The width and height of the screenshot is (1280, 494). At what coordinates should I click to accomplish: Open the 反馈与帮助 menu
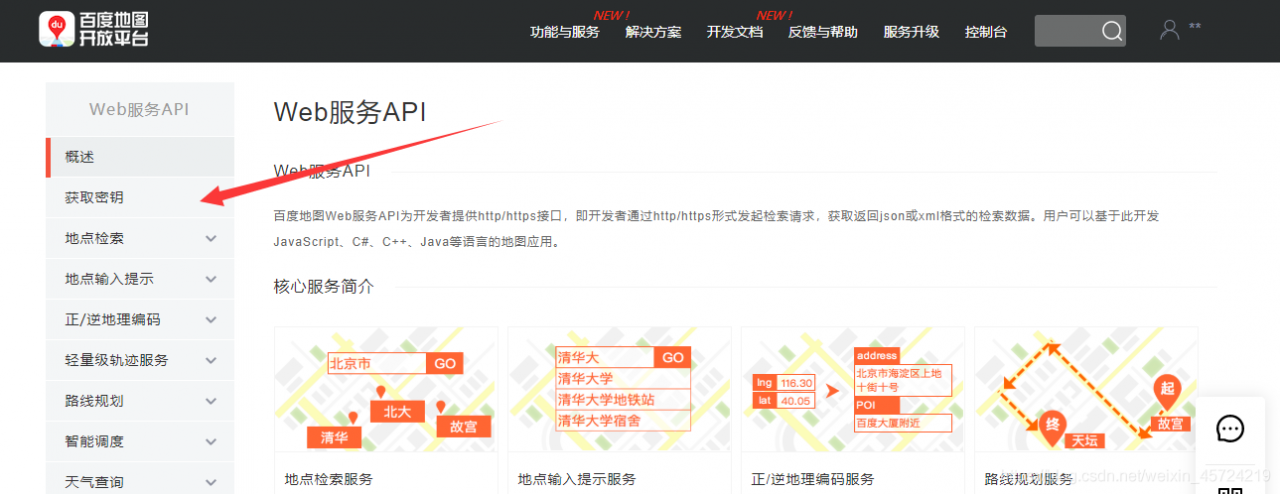tap(823, 32)
